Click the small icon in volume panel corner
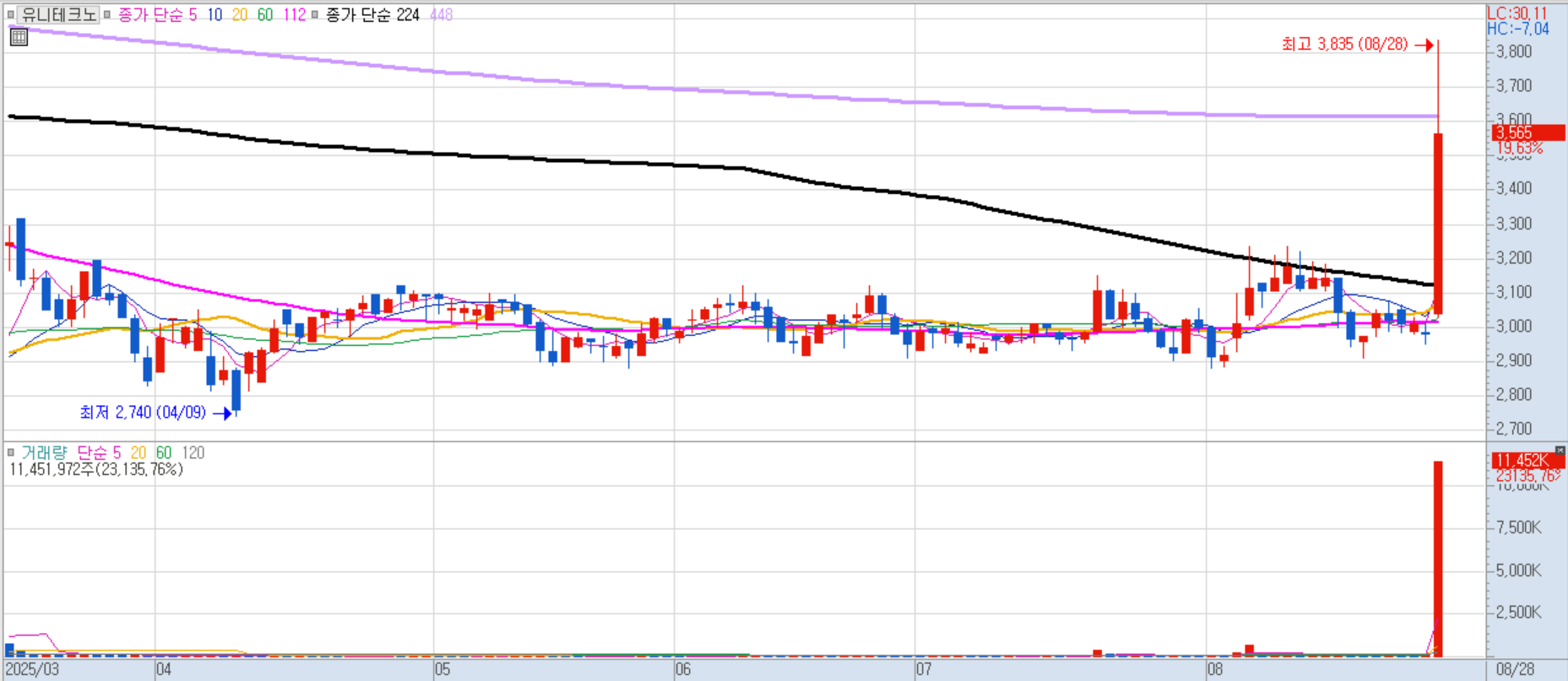Viewport: 1568px width, 681px height. [x=1560, y=451]
